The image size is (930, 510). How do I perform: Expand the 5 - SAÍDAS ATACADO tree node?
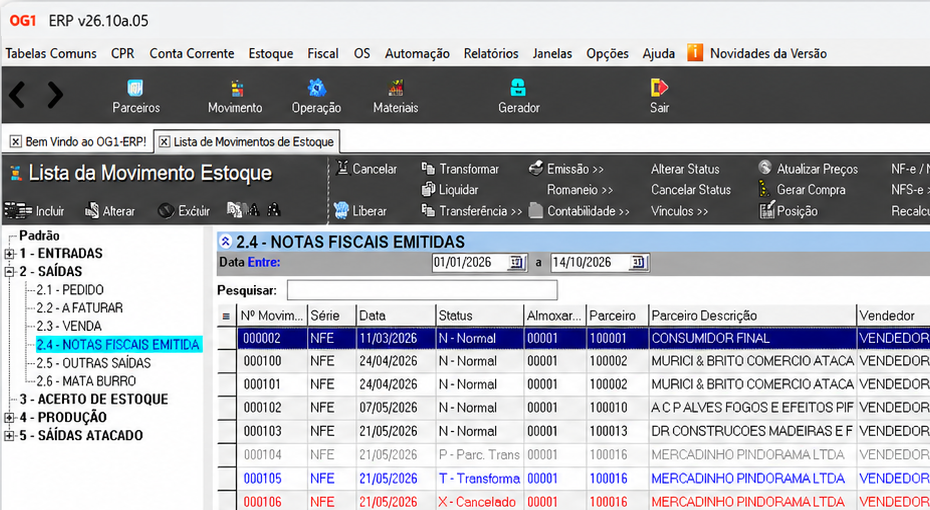[x=9, y=436]
